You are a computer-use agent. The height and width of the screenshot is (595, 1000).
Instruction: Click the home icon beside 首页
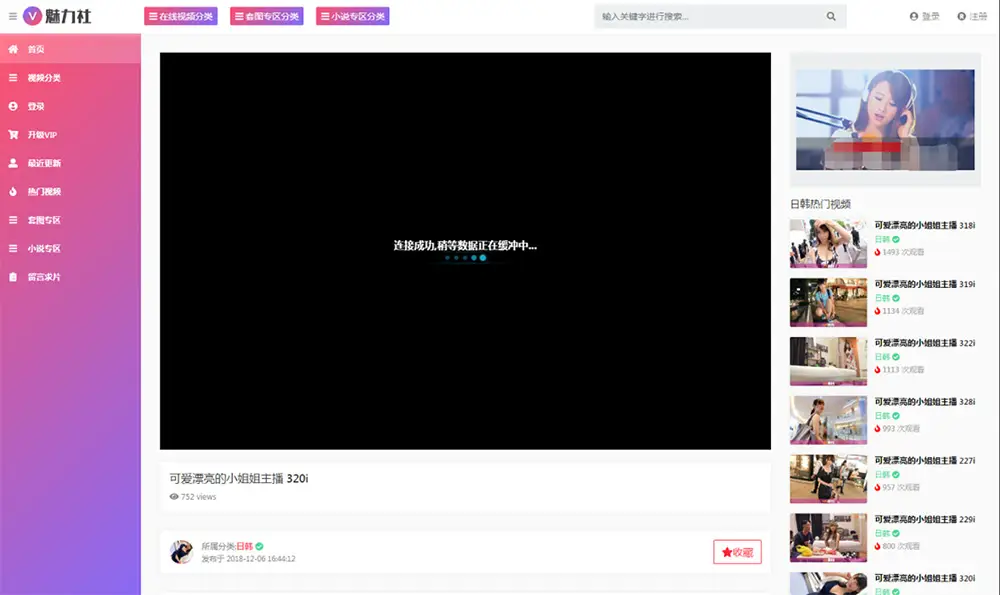click(x=13, y=48)
